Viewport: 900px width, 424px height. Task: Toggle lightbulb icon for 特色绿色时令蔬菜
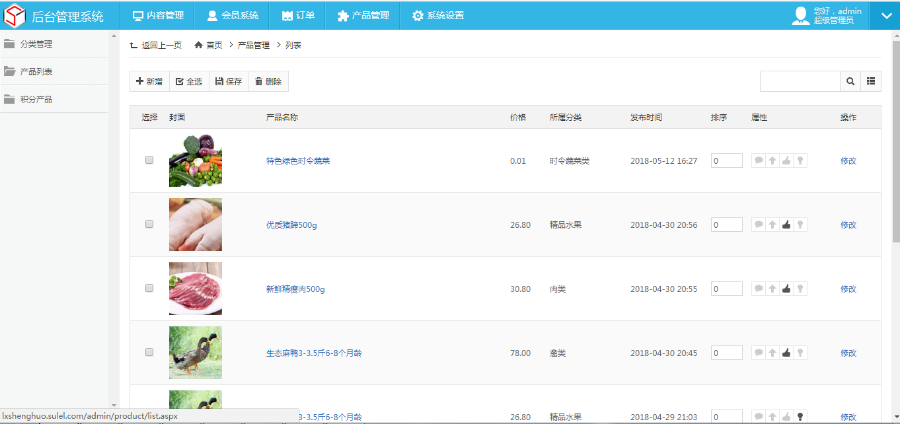tap(800, 161)
